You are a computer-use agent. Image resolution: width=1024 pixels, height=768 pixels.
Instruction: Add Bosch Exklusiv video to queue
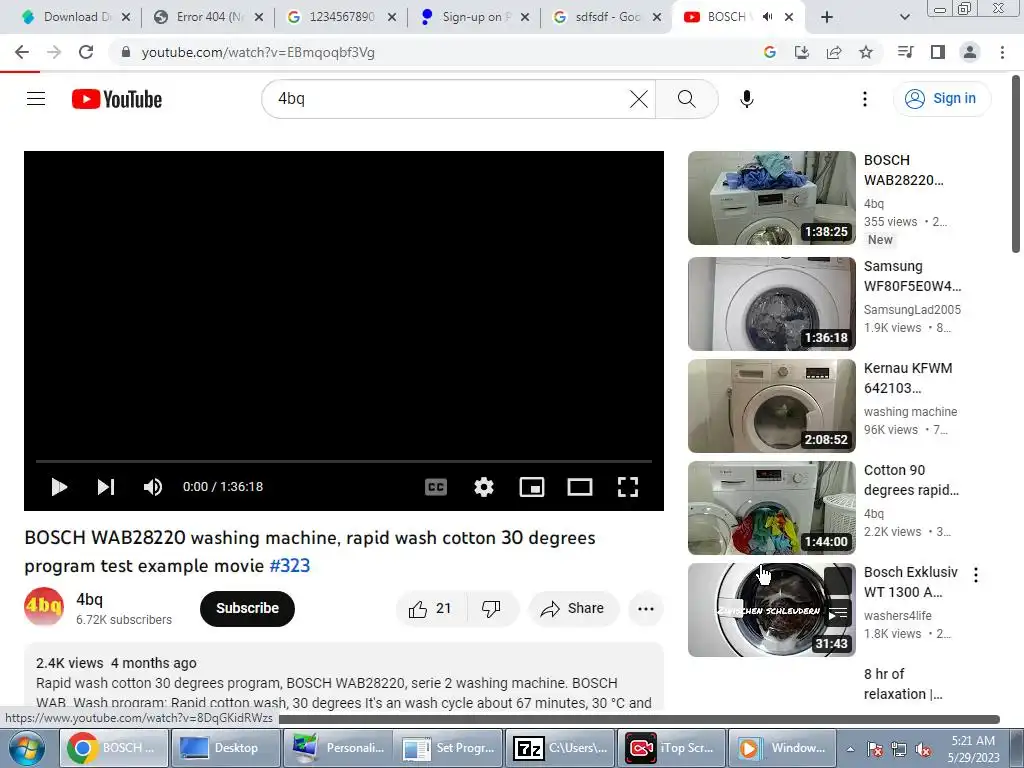tap(838, 614)
